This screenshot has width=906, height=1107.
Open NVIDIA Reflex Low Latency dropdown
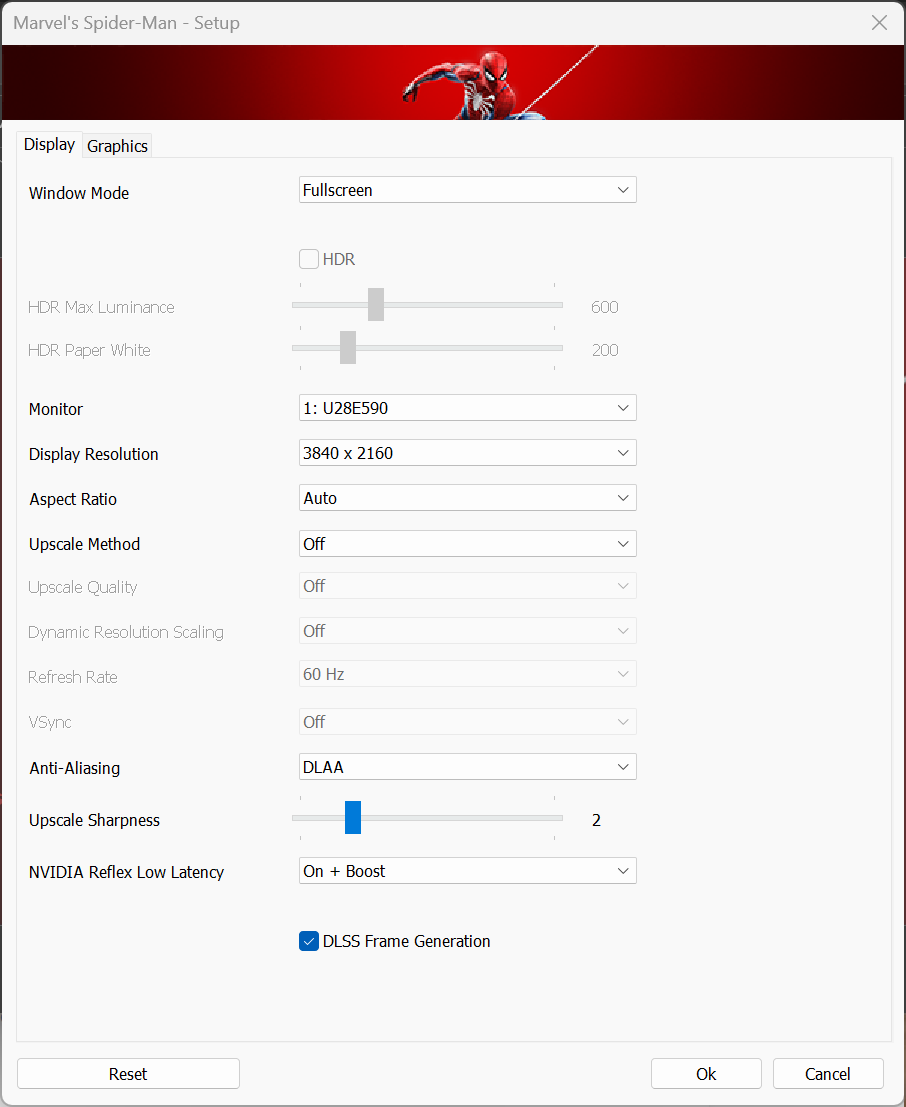(467, 871)
